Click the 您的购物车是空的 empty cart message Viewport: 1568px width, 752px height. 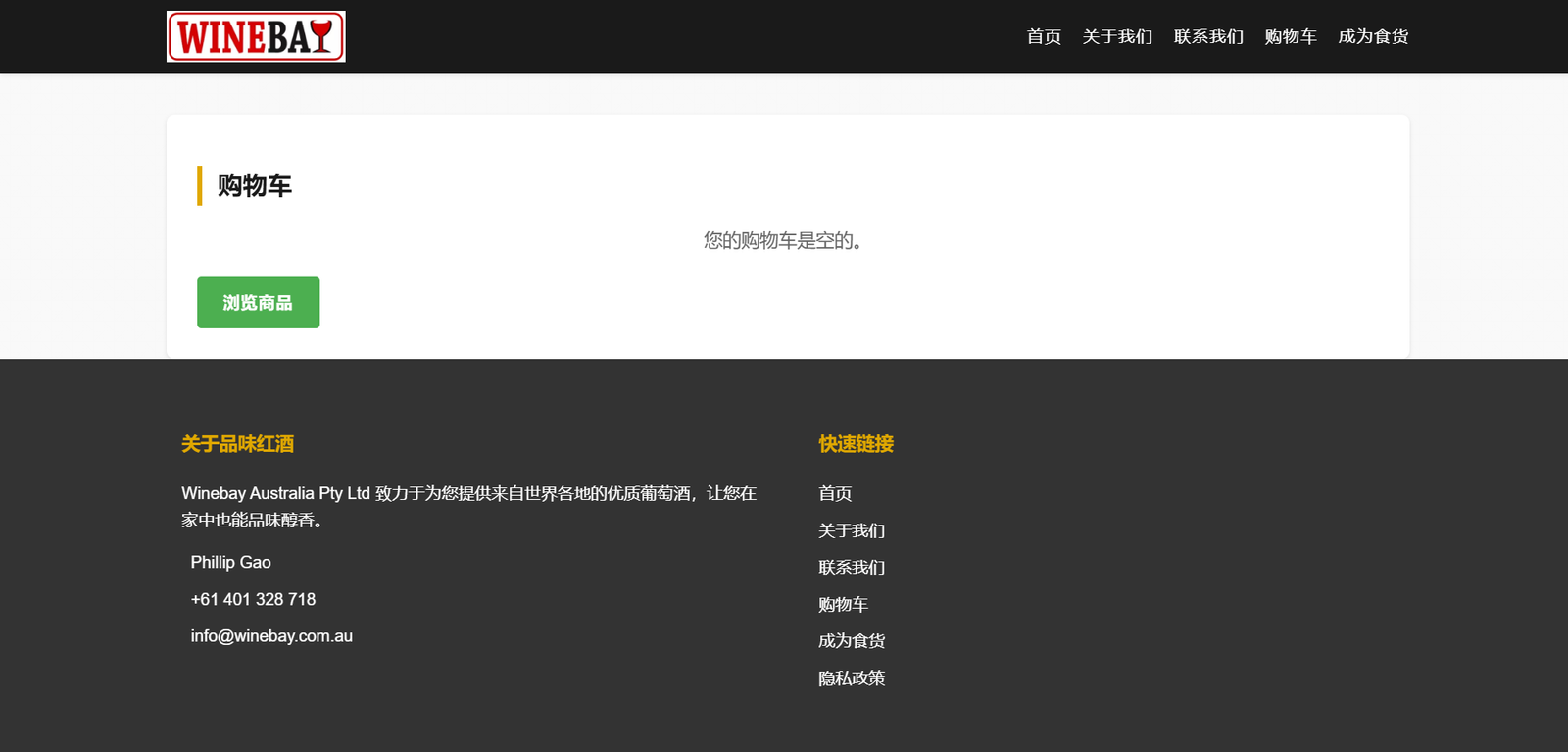(783, 240)
